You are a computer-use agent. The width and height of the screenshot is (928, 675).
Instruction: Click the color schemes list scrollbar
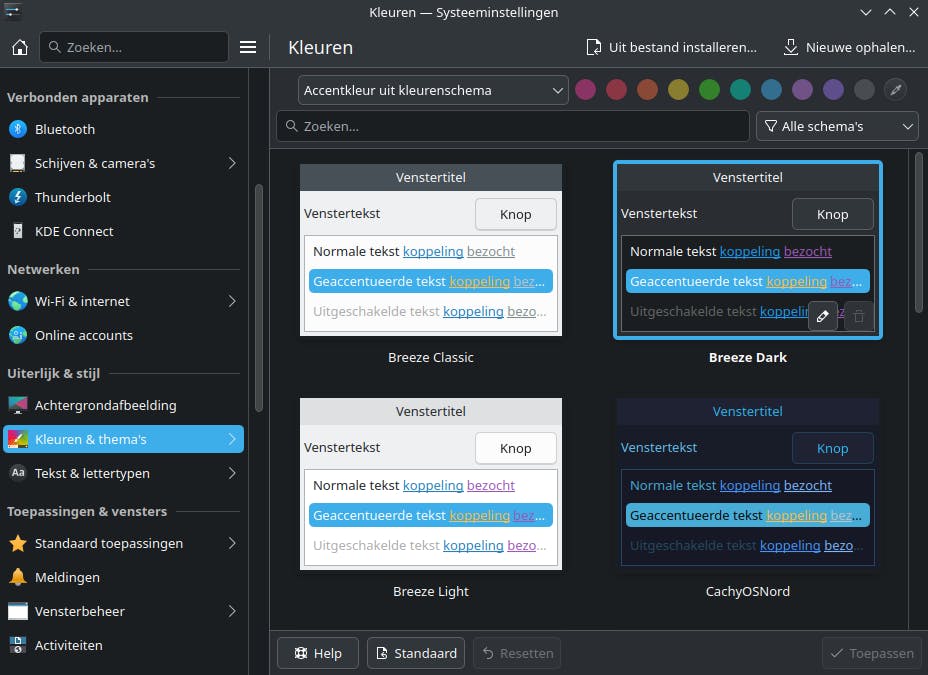click(x=919, y=232)
